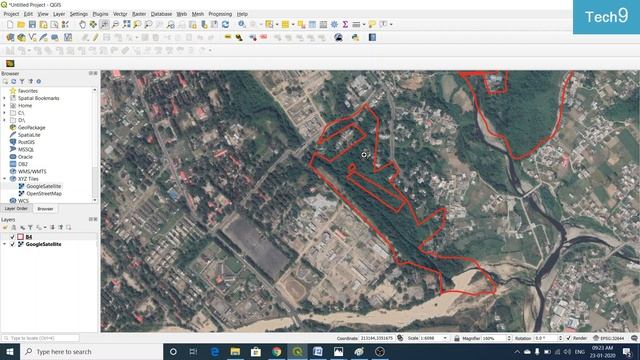Viewport: 640px width, 360px height.
Task: Open the Windows Start menu
Action: pos(10,352)
